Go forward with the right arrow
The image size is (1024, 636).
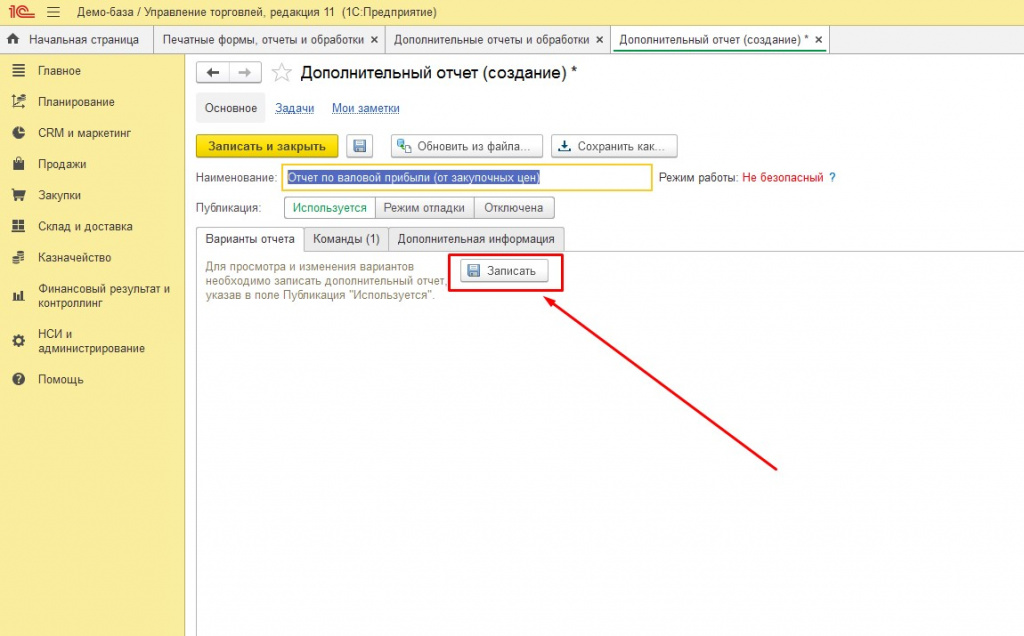[245, 72]
